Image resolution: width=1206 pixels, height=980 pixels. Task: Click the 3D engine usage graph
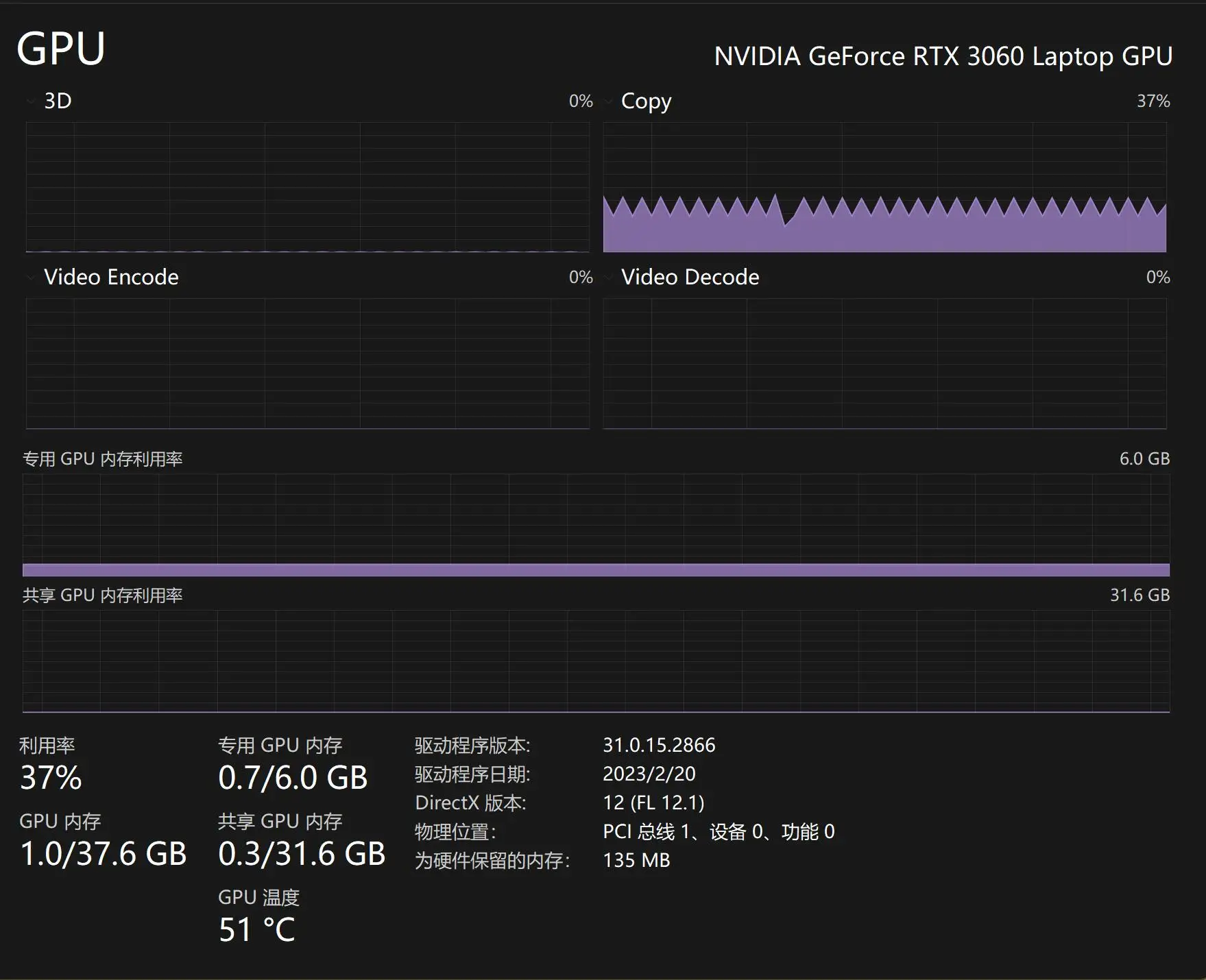(307, 187)
